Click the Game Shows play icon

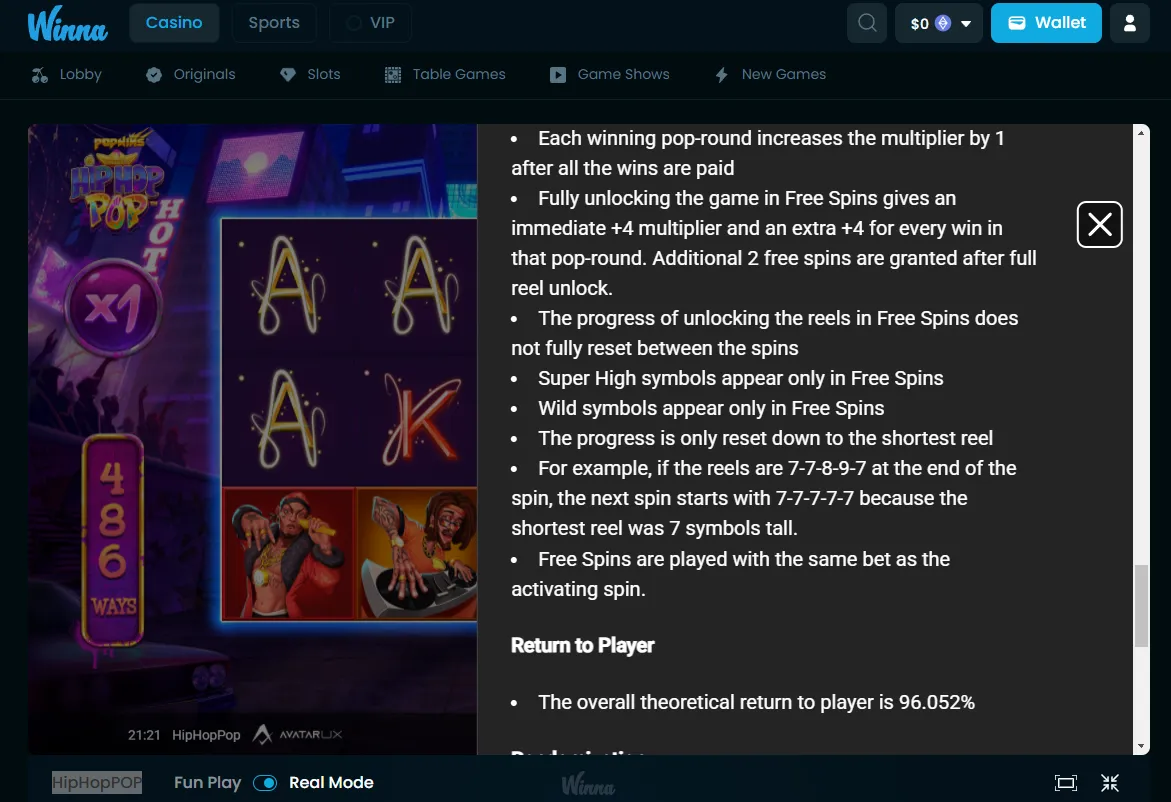point(558,75)
